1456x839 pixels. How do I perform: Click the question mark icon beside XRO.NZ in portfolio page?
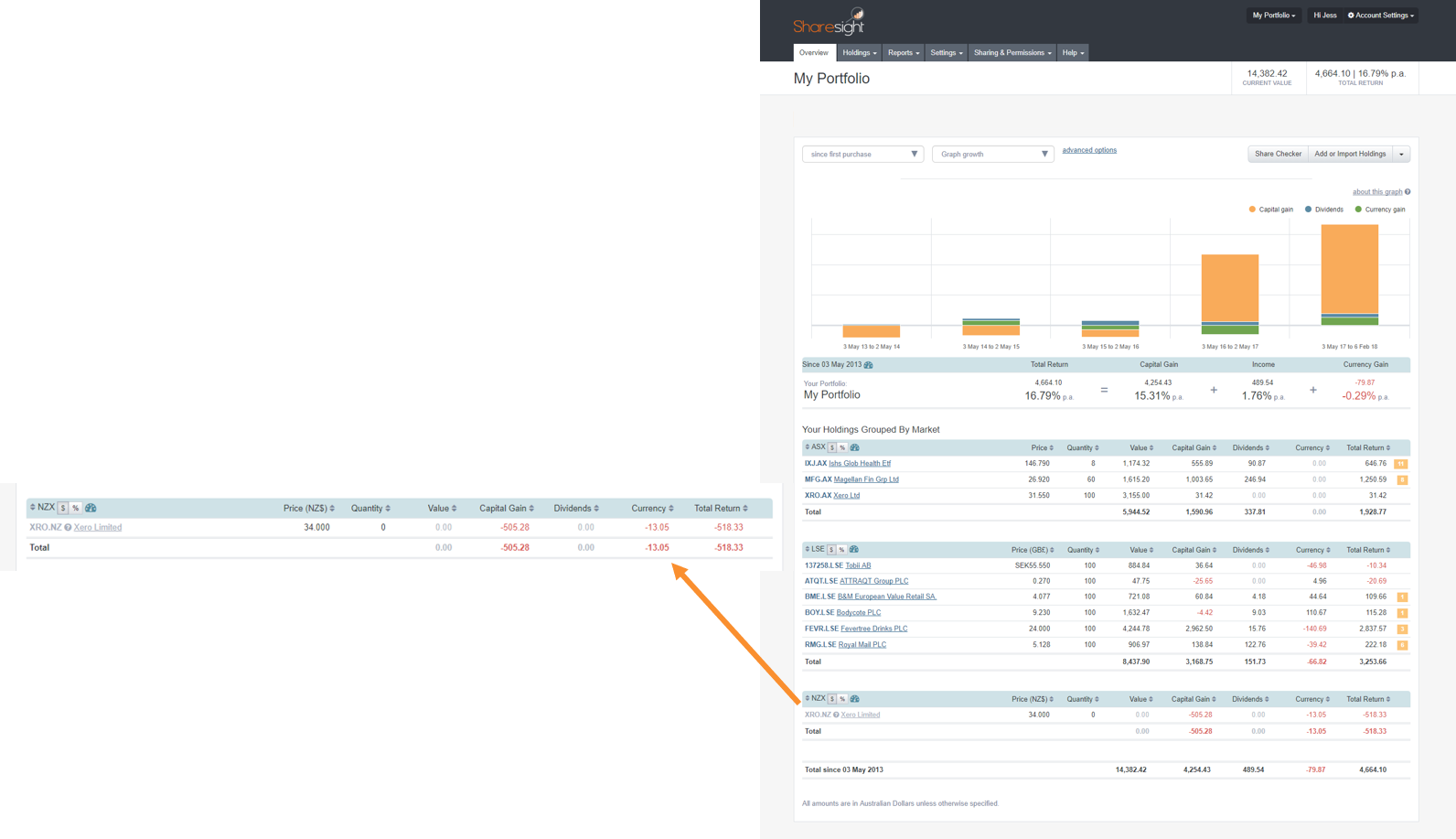[x=836, y=715]
